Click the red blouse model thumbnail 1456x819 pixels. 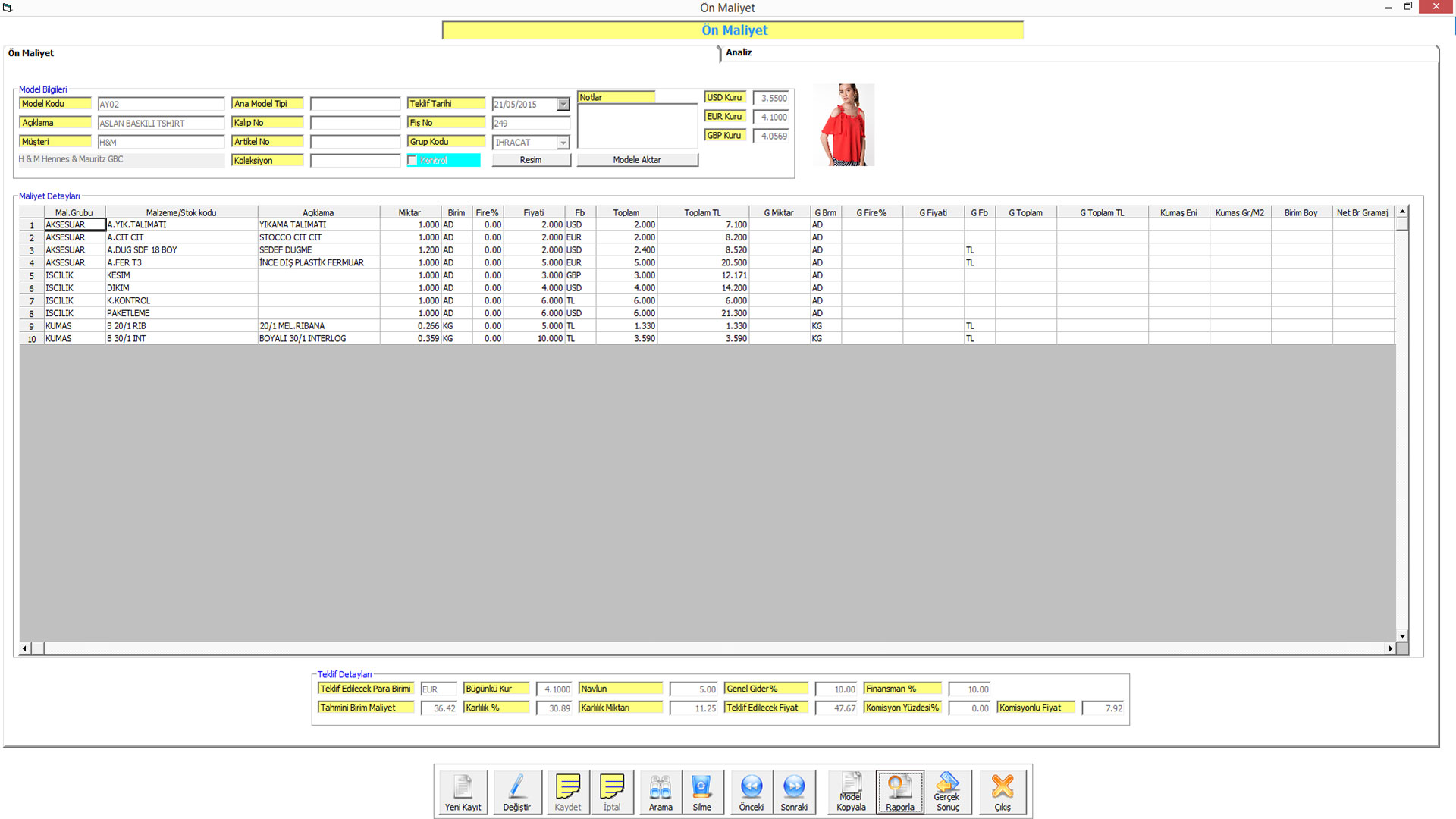[x=844, y=125]
